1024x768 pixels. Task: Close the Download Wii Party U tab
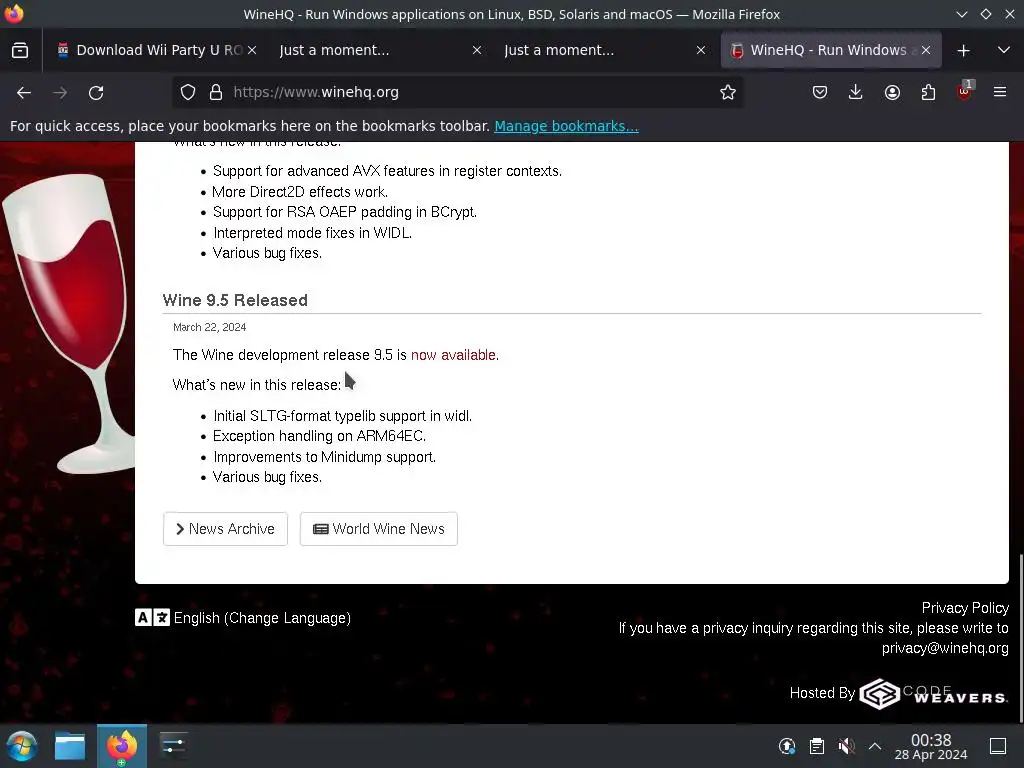pos(252,50)
